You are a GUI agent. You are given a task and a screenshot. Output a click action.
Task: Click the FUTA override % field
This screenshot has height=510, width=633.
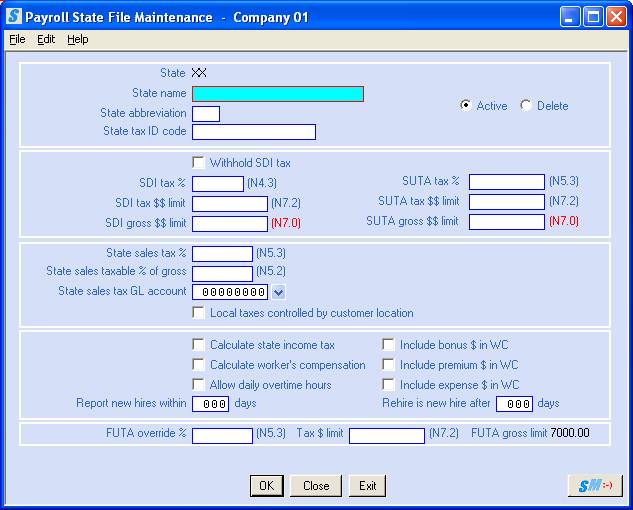pos(222,436)
